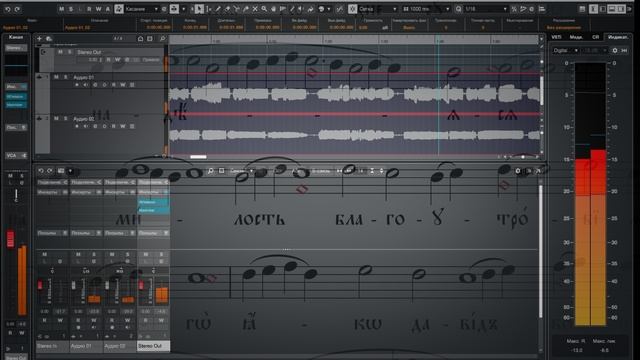Select the Glue tool
Viewport: 640px width, 360px height.
(x=246, y=9)
